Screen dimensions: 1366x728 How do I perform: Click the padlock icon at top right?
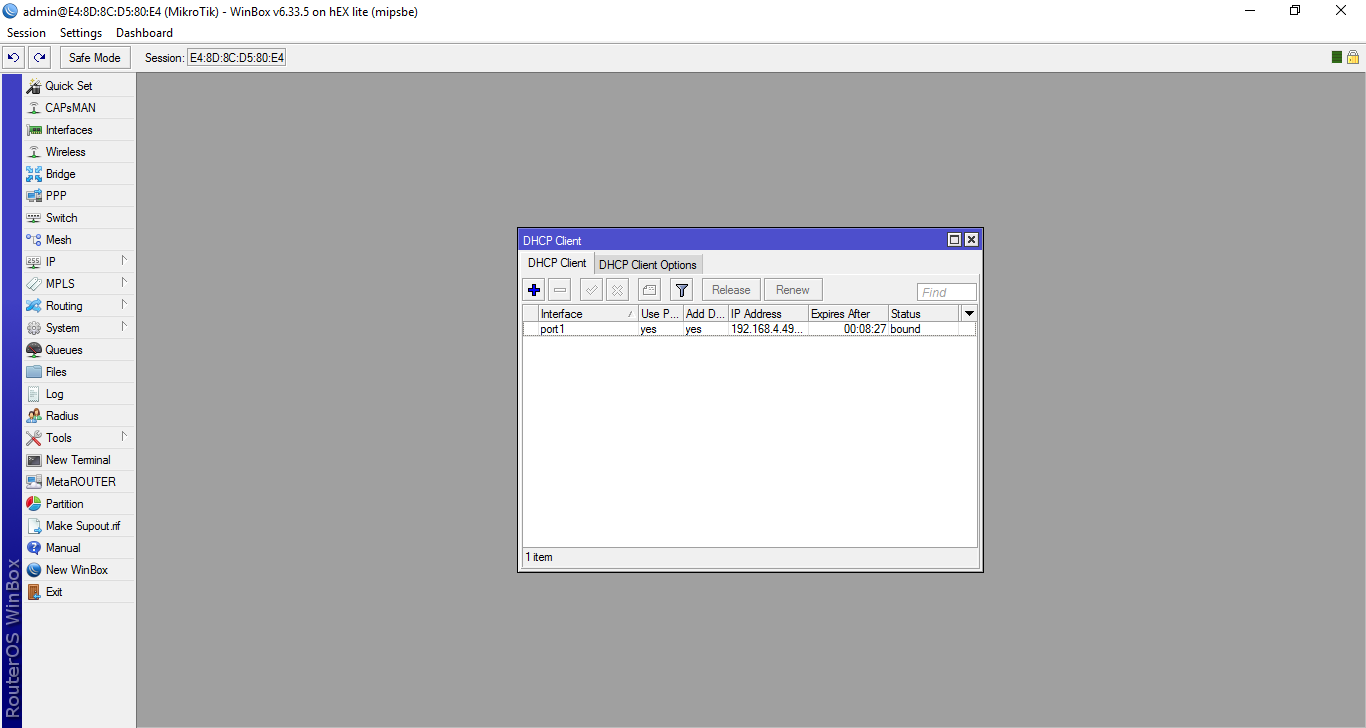pos(1352,57)
